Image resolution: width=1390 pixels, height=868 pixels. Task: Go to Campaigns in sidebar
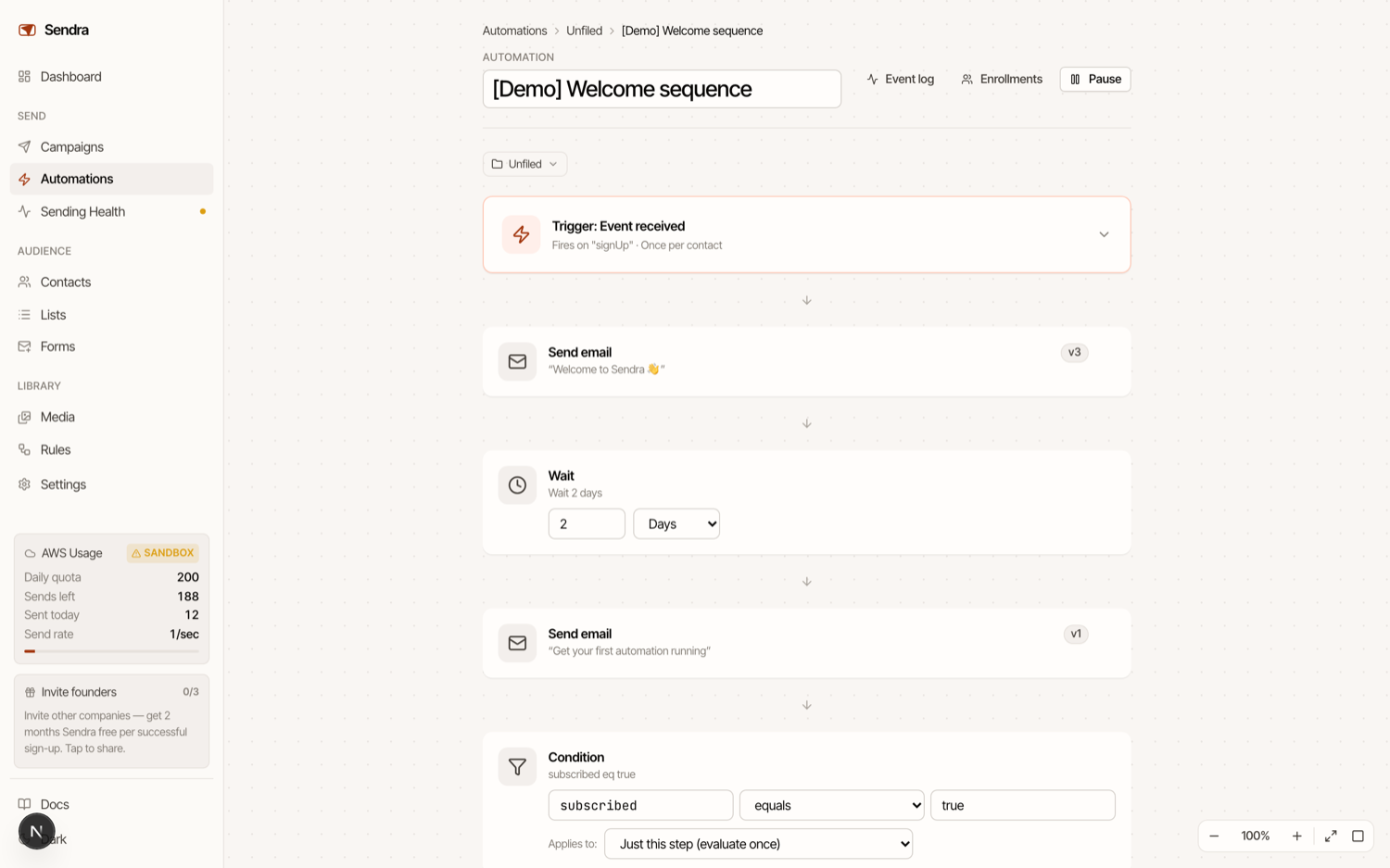(x=111, y=147)
